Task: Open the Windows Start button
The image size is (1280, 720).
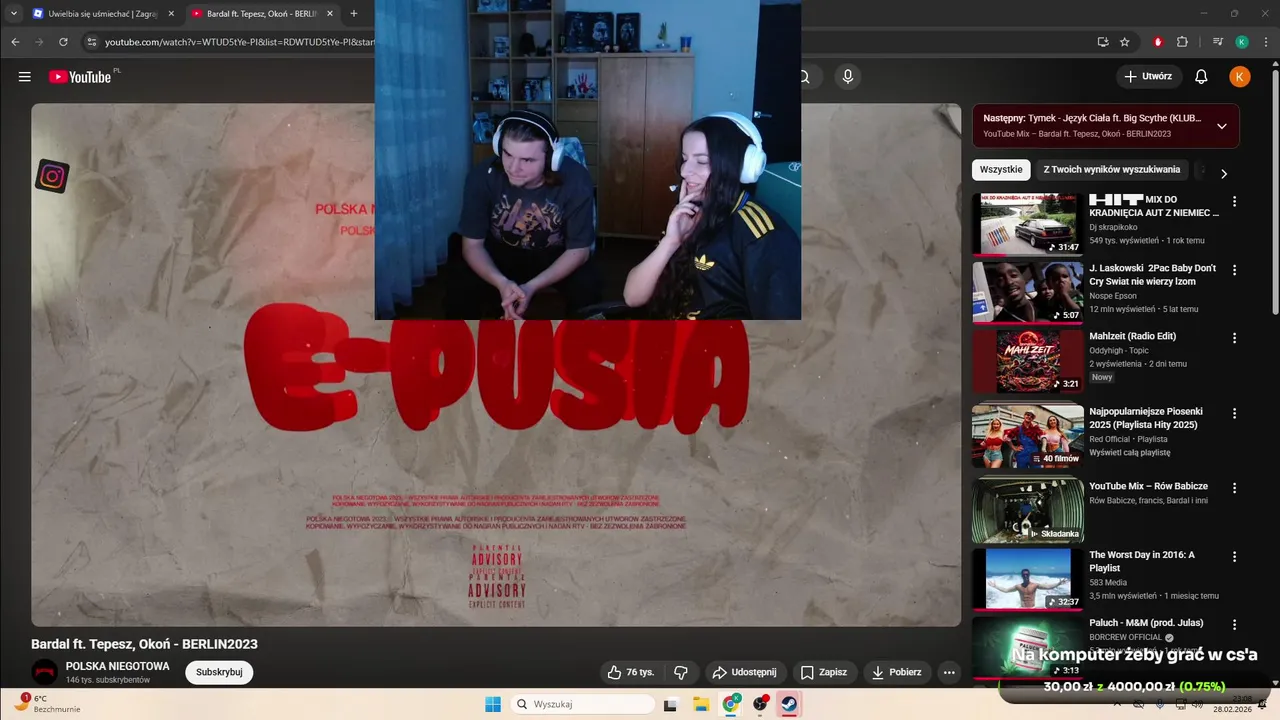Action: tap(493, 704)
